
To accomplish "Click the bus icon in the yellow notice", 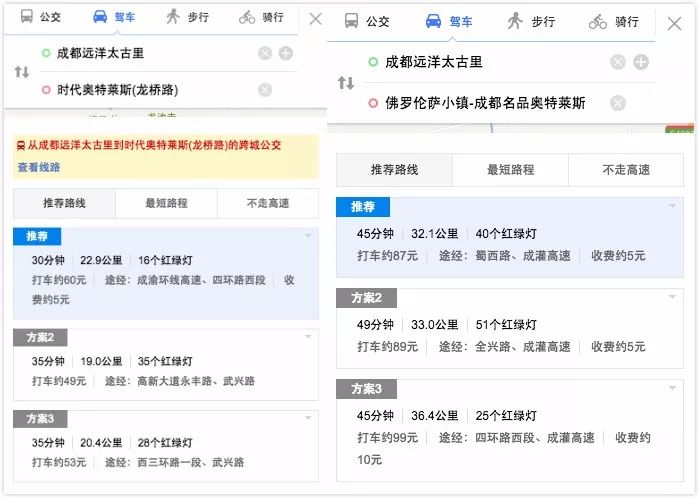I will pyautogui.click(x=21, y=145).
